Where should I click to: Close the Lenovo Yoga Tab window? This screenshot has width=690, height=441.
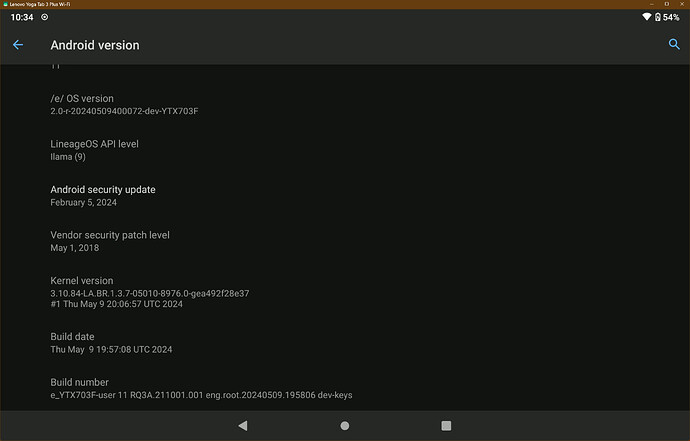(x=682, y=4)
